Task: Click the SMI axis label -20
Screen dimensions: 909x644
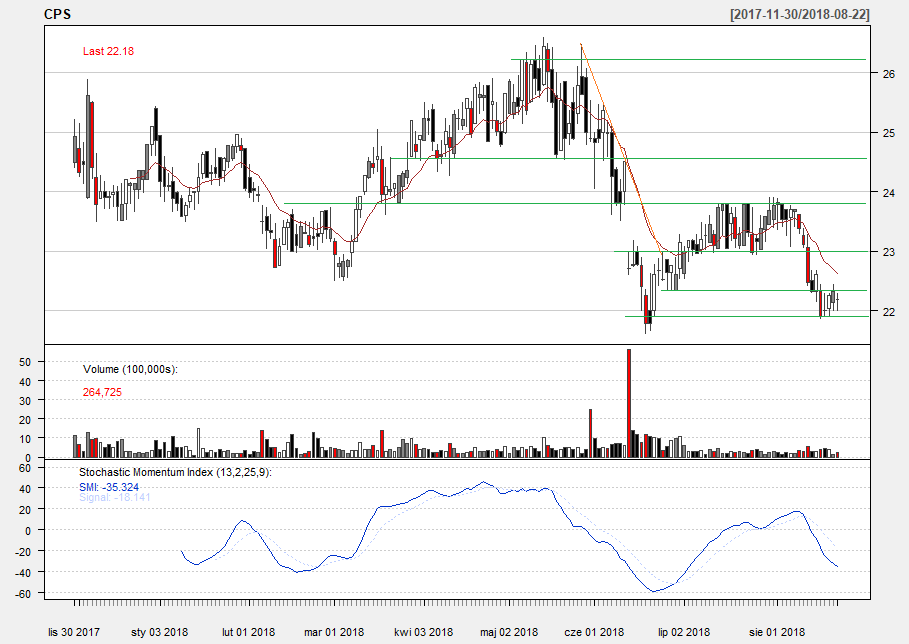Action: 23,551
